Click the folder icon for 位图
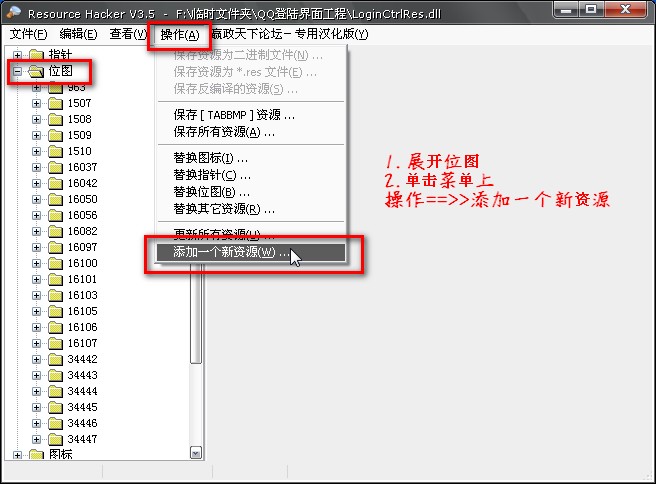This screenshot has width=656, height=484. (36, 71)
